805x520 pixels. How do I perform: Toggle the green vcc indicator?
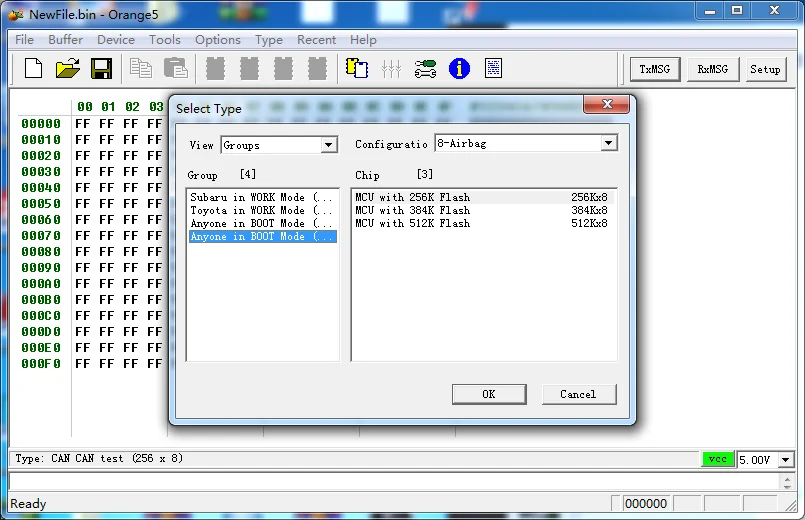click(717, 459)
